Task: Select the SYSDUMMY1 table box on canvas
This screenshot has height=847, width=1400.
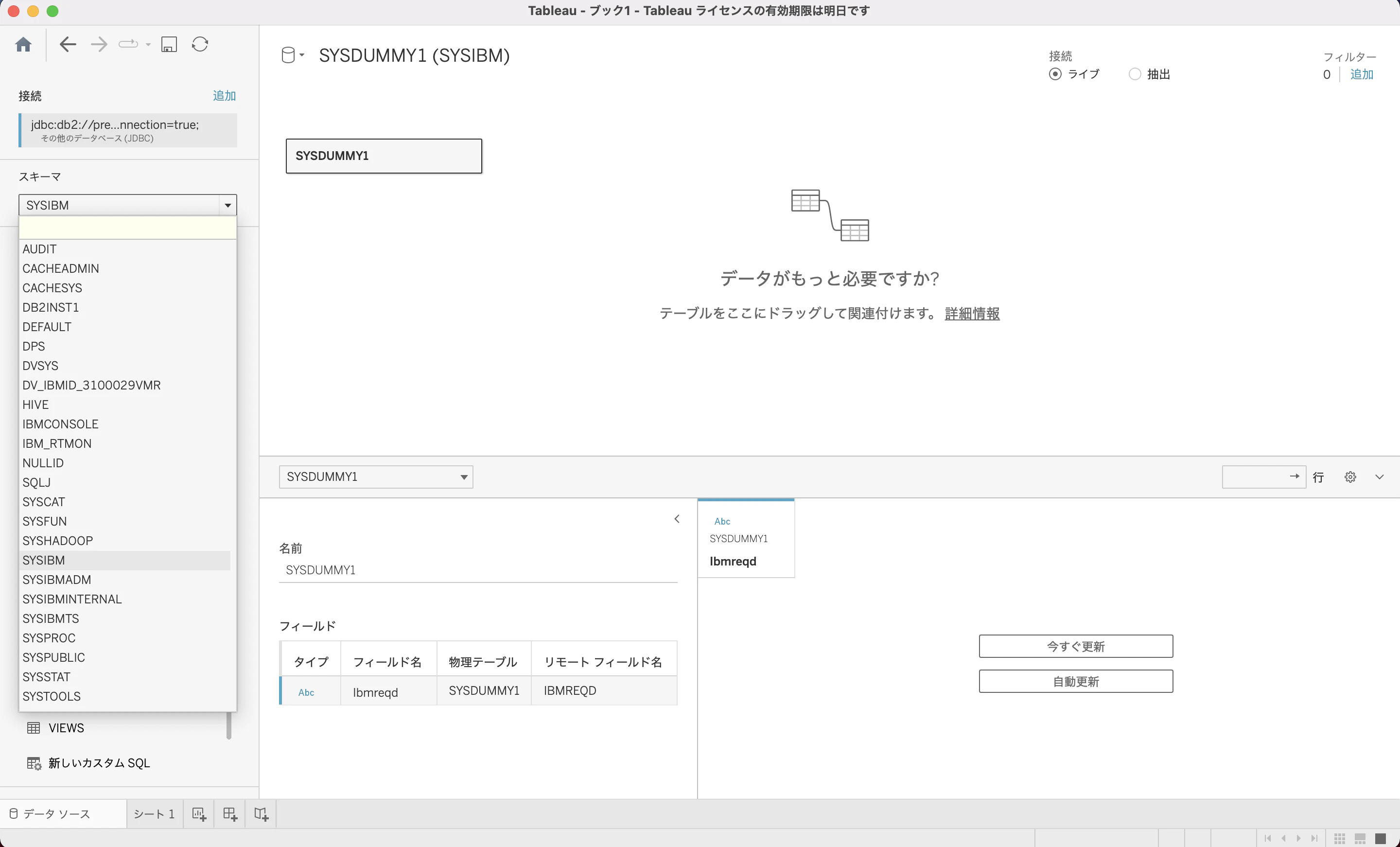Action: tap(384, 156)
